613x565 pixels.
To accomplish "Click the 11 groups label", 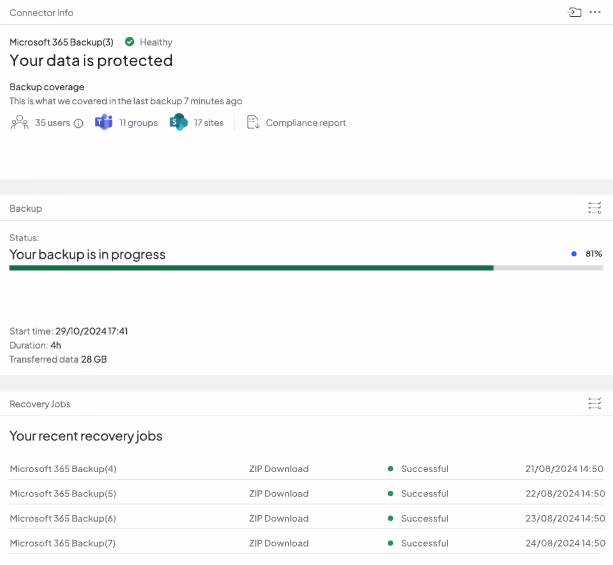I will pyautogui.click(x=138, y=123).
